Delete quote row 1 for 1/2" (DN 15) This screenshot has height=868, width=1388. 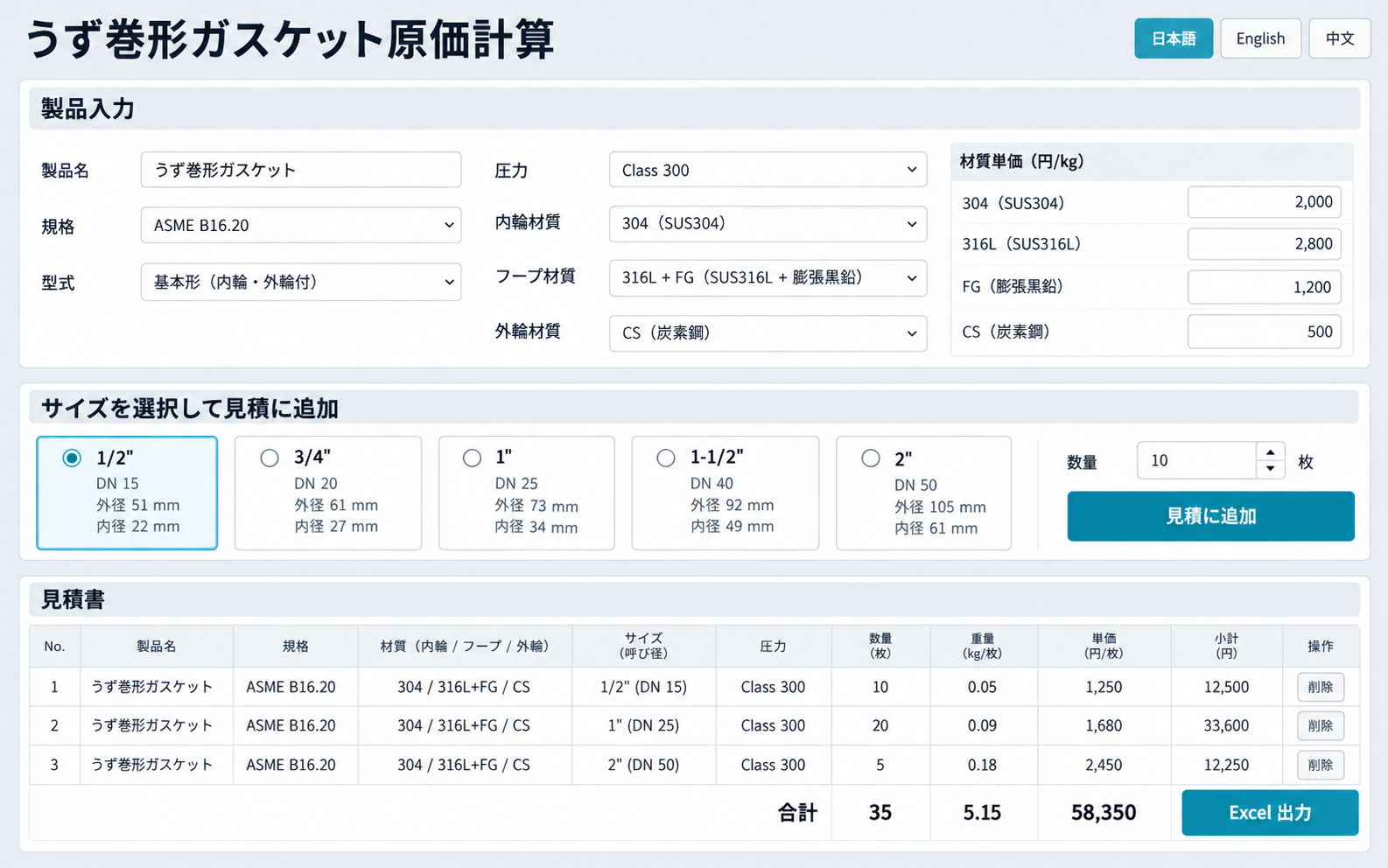point(1320,687)
